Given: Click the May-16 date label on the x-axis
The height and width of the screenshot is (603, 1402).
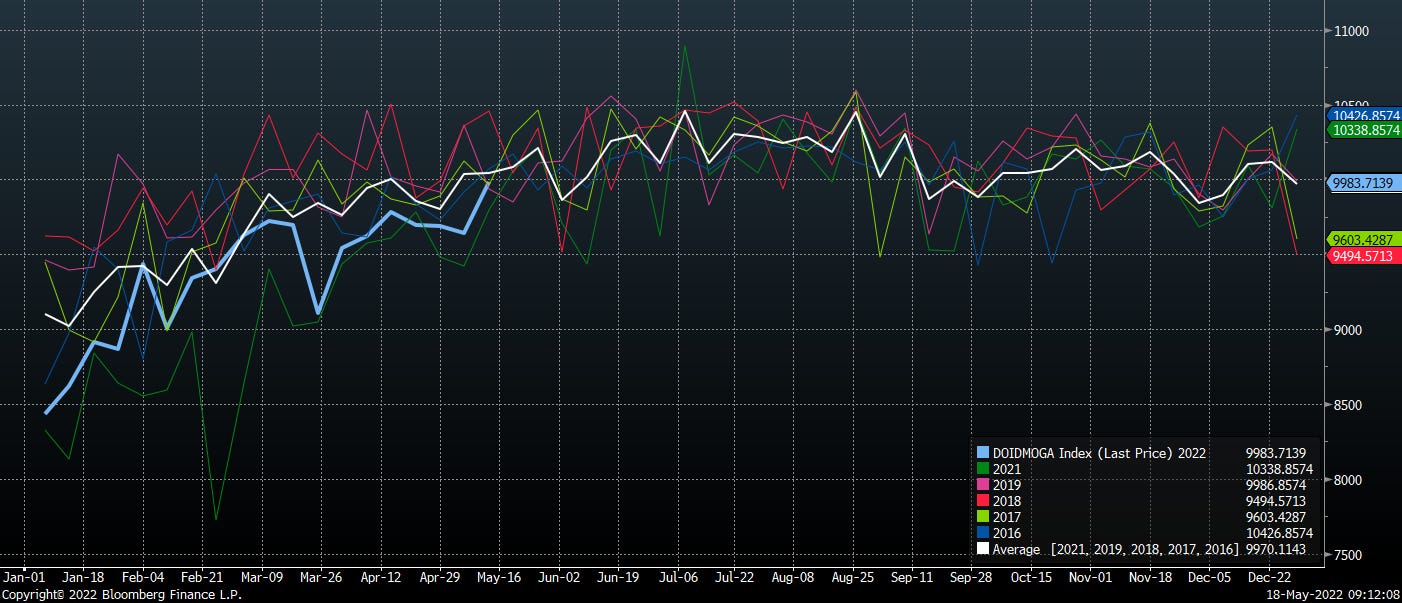Looking at the screenshot, I should (499, 578).
